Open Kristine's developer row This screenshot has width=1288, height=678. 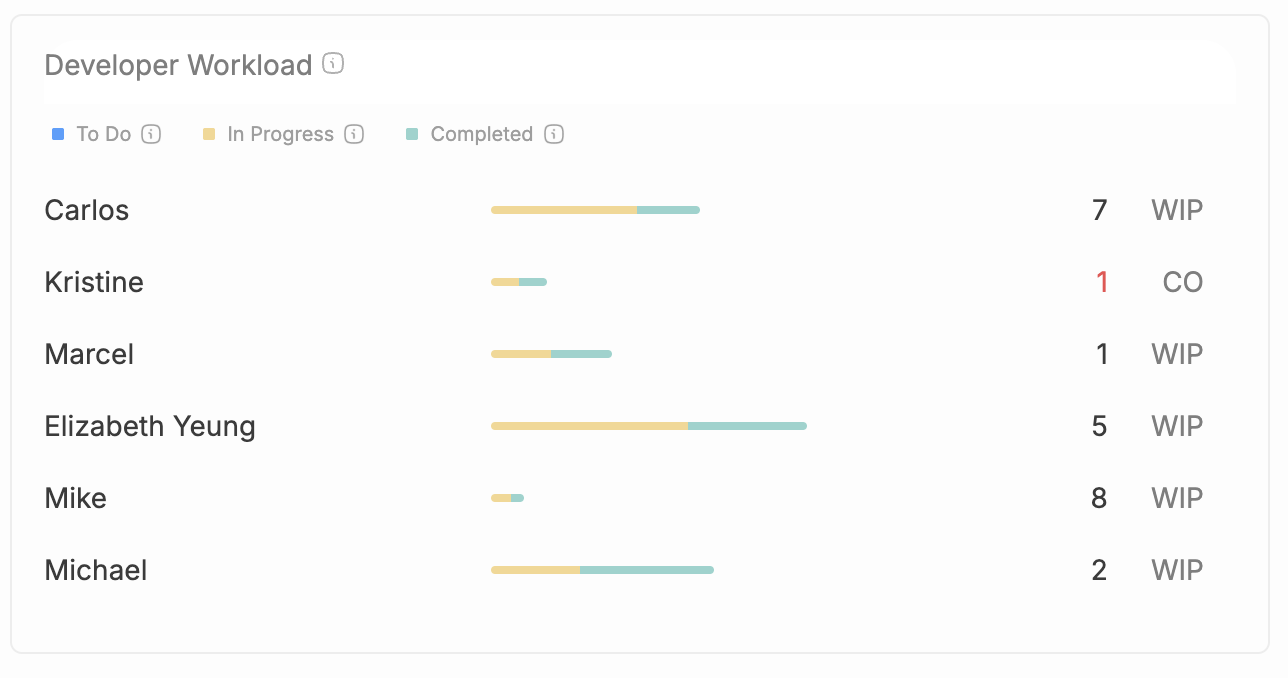[x=94, y=282]
